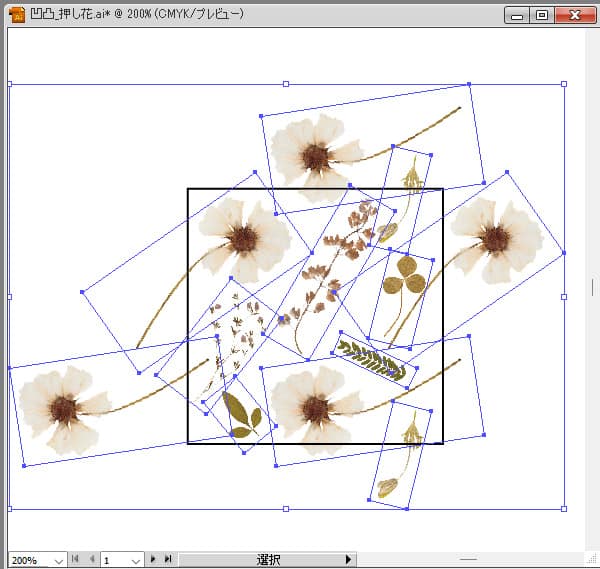Go to the previous artboard

click(x=91, y=560)
